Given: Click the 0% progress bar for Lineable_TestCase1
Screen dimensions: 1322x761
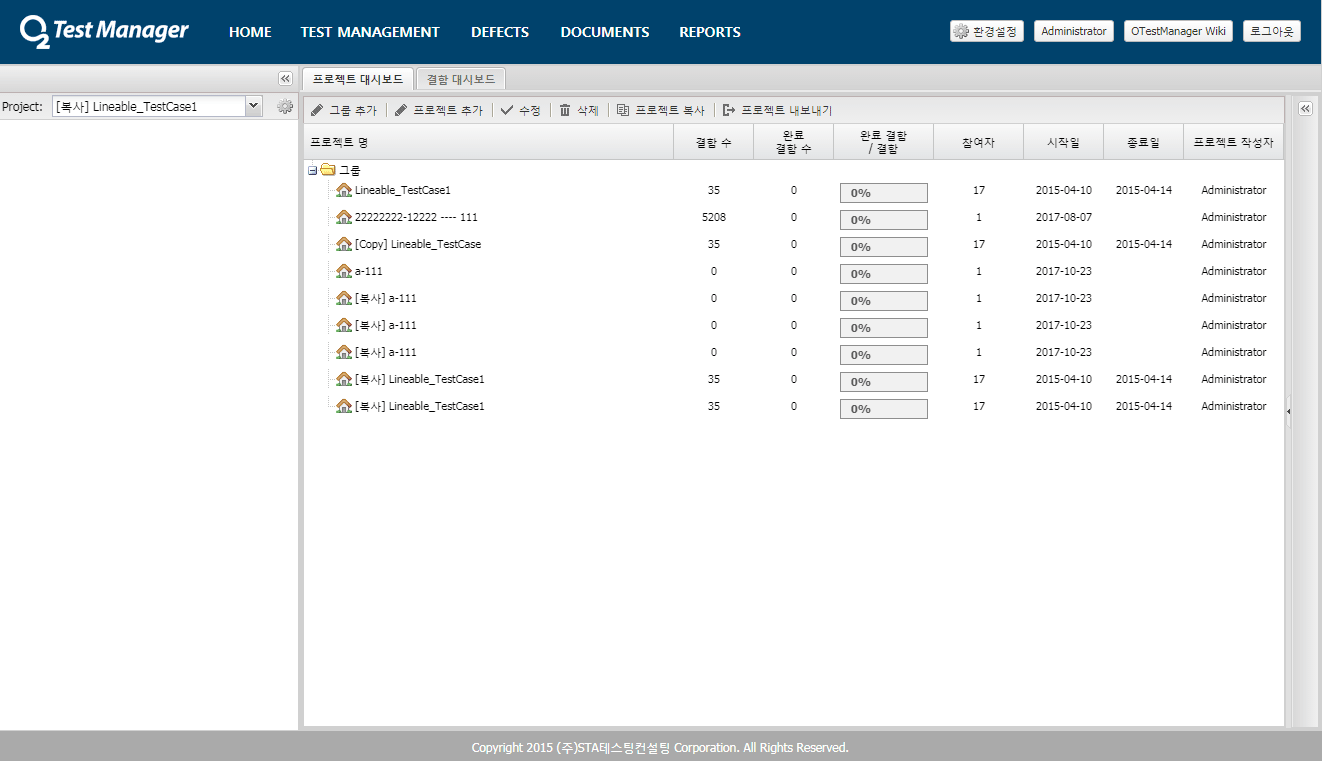Looking at the screenshot, I should pos(883,192).
